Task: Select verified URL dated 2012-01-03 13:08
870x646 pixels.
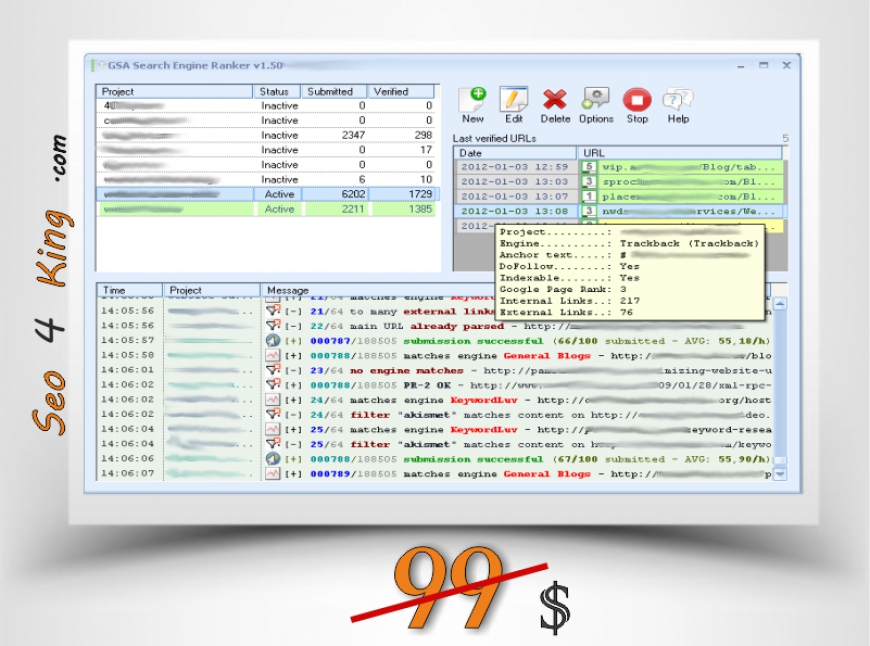Action: point(620,211)
